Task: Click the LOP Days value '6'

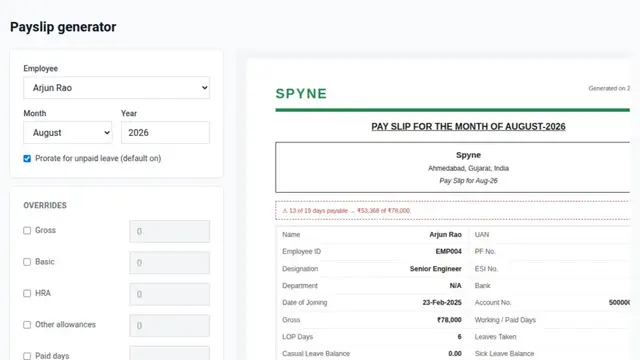Action: pyautogui.click(x=459, y=337)
